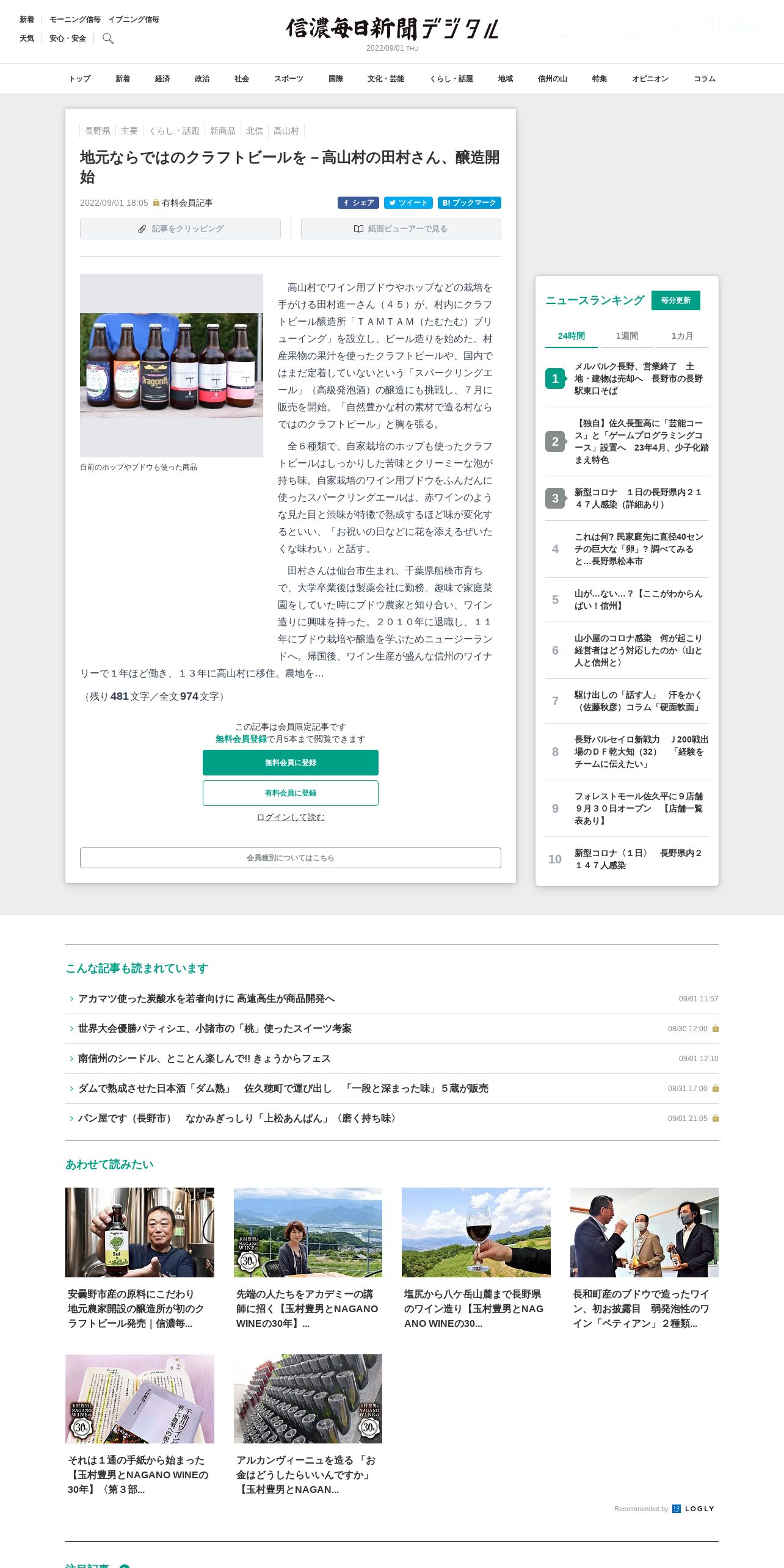Click the モーニング信毎 header link
The height and width of the screenshot is (1568, 784).
[x=75, y=20]
